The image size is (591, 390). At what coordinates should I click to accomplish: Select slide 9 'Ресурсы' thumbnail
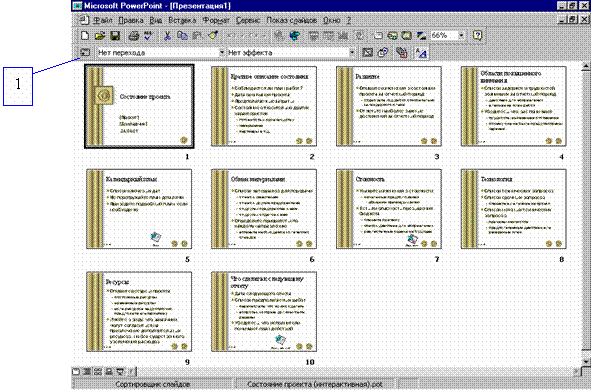coord(139,312)
